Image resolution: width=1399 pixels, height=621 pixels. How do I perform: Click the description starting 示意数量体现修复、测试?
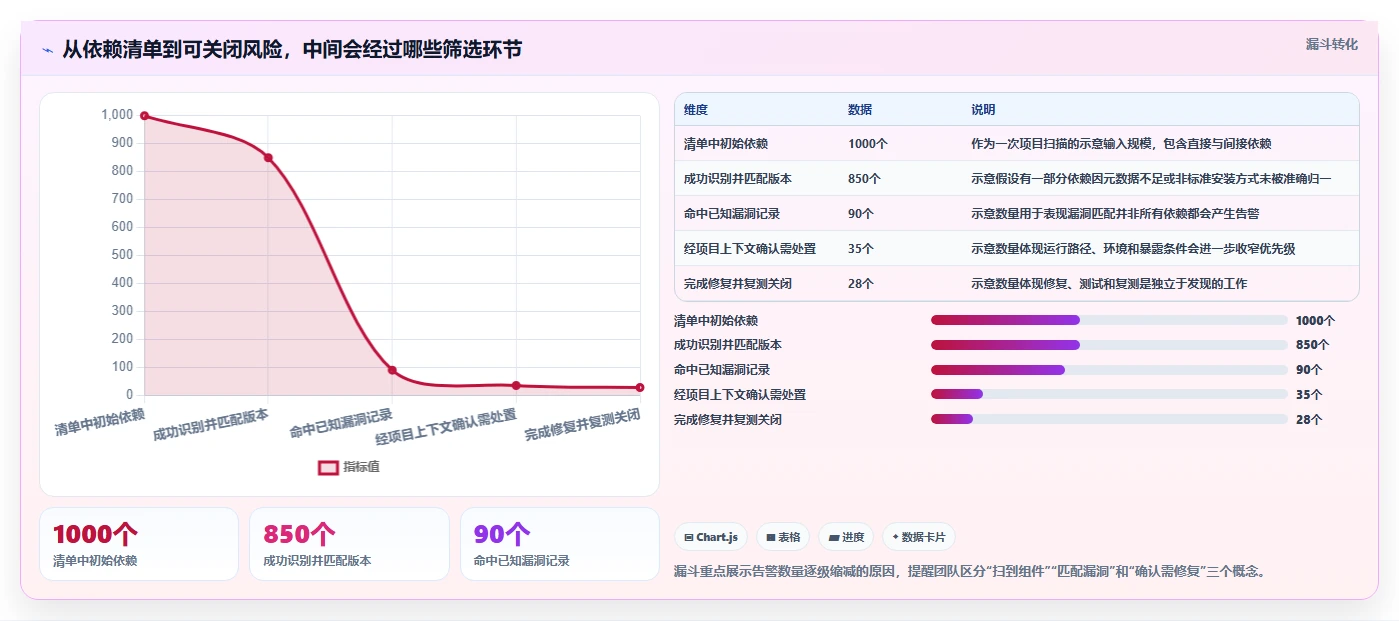pos(1109,283)
